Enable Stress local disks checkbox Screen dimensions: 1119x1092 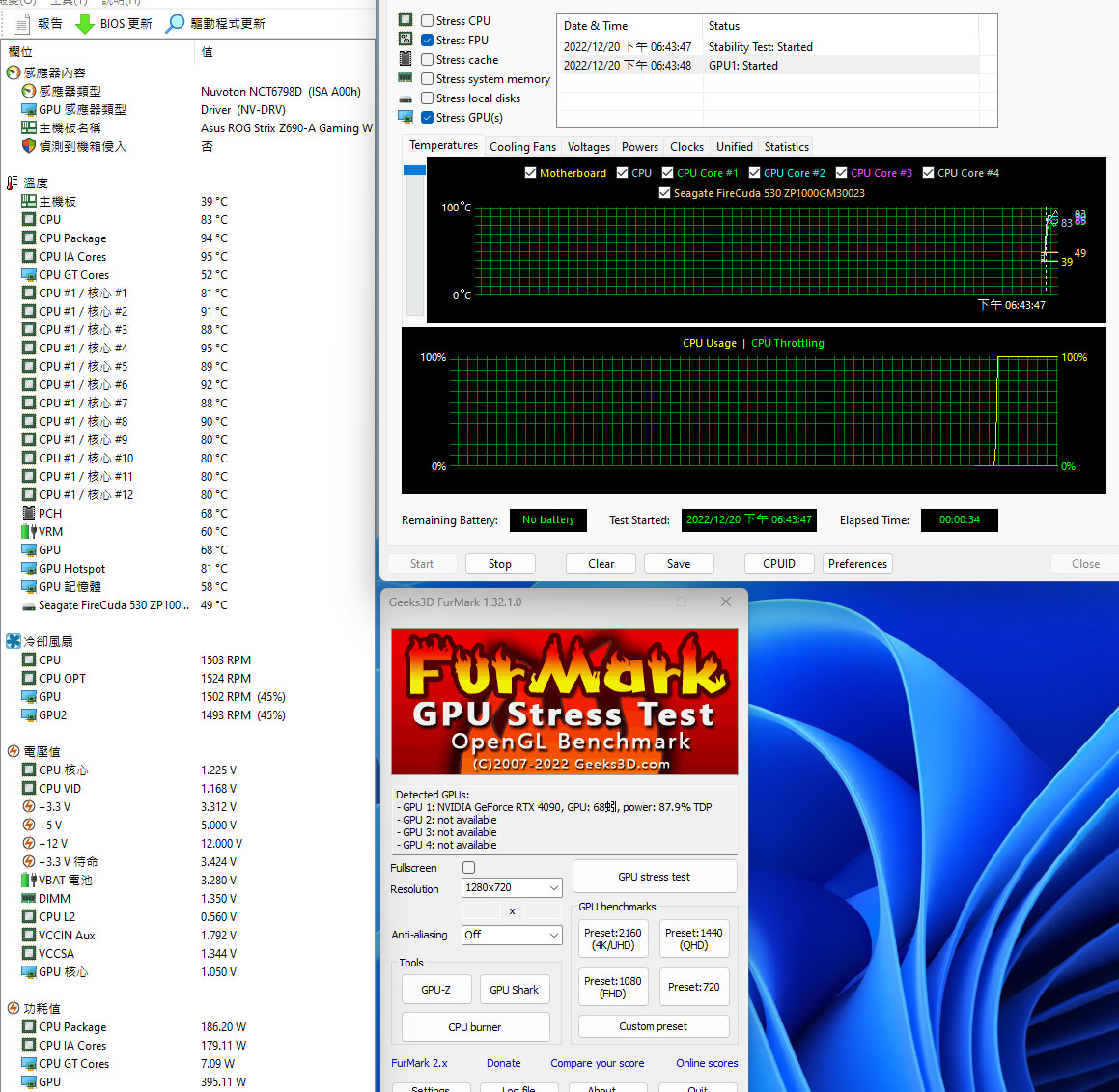tap(427, 98)
